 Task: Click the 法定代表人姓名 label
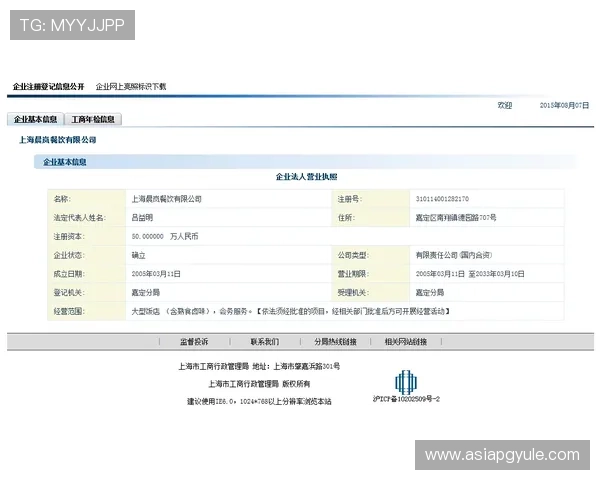click(80, 218)
